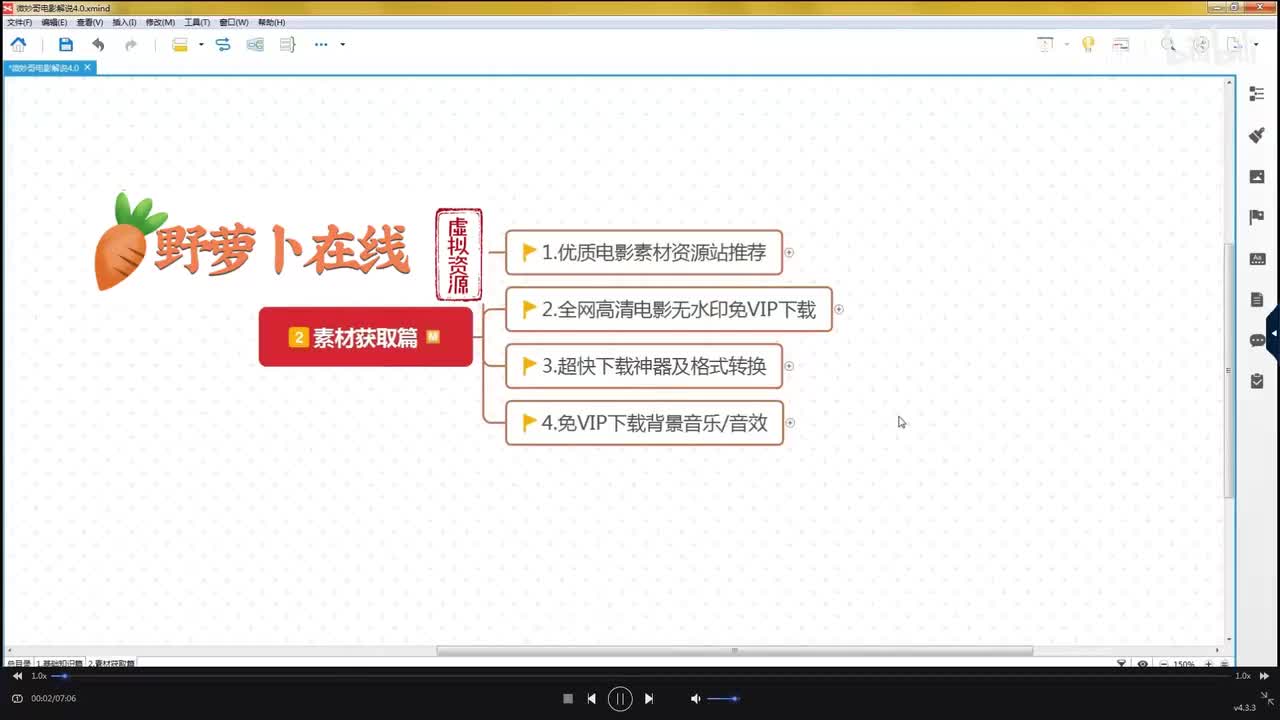Insert a new topic button
The height and width of the screenshot is (720, 1280).
[x=180, y=44]
